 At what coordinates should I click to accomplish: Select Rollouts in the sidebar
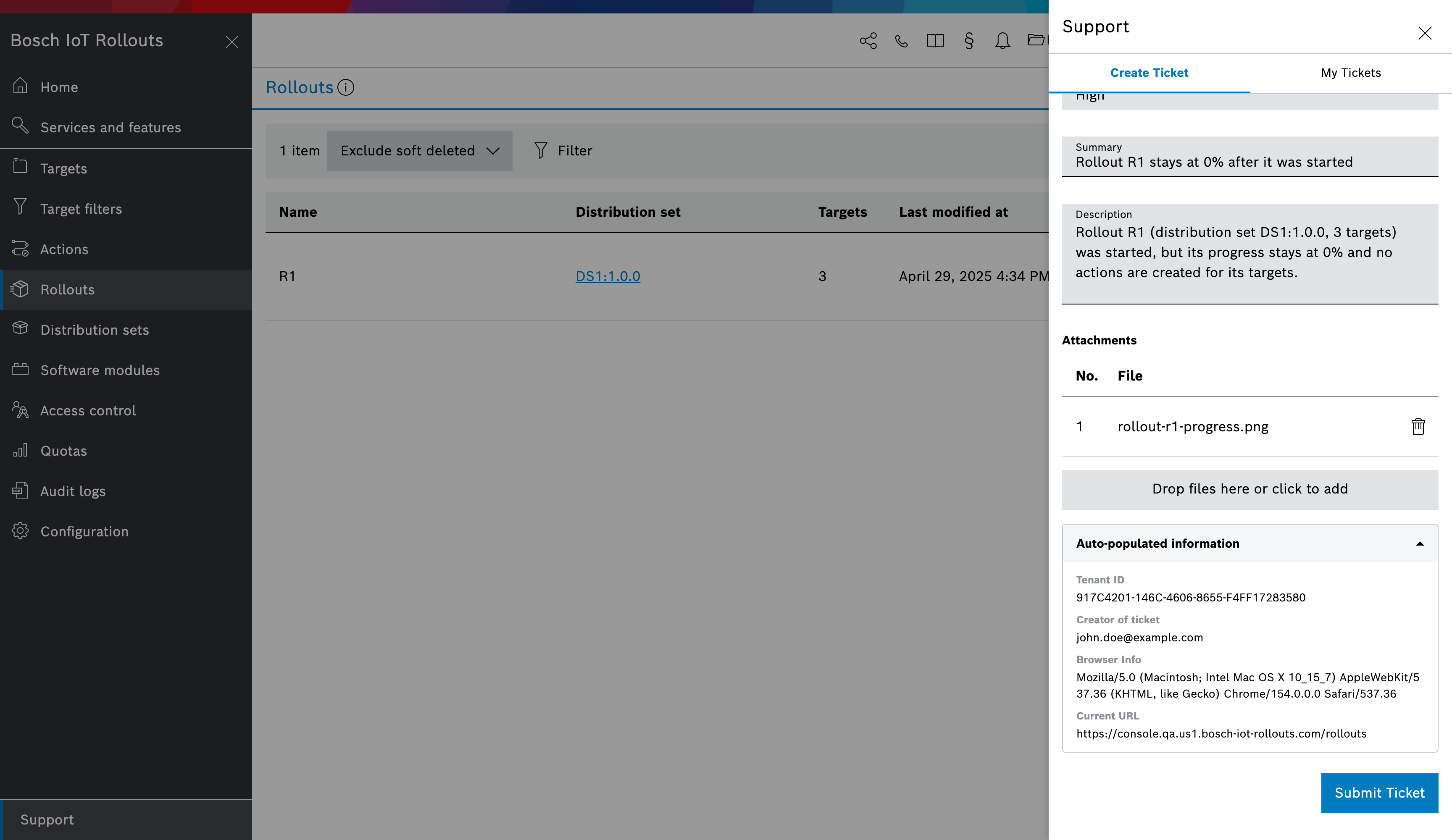(x=126, y=289)
